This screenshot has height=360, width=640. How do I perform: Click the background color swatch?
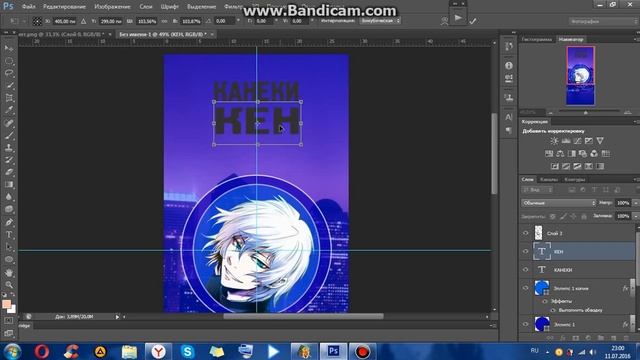(12, 309)
